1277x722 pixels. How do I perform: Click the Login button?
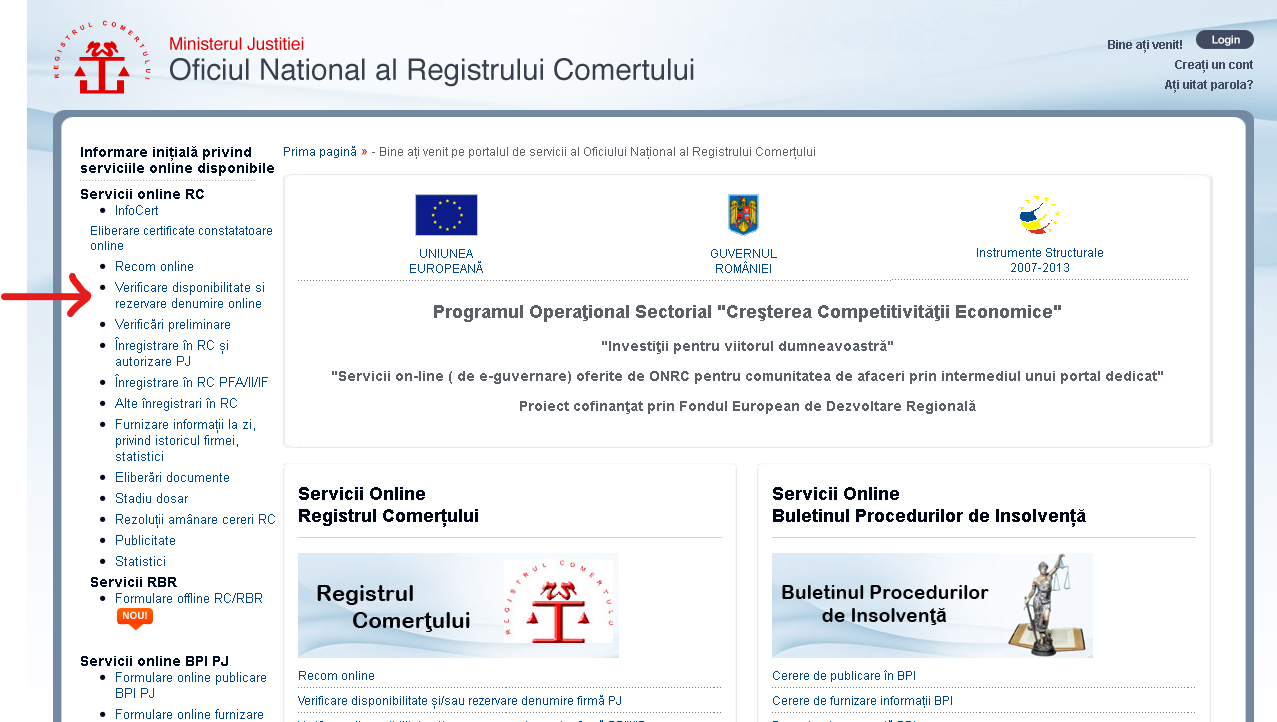click(1225, 40)
